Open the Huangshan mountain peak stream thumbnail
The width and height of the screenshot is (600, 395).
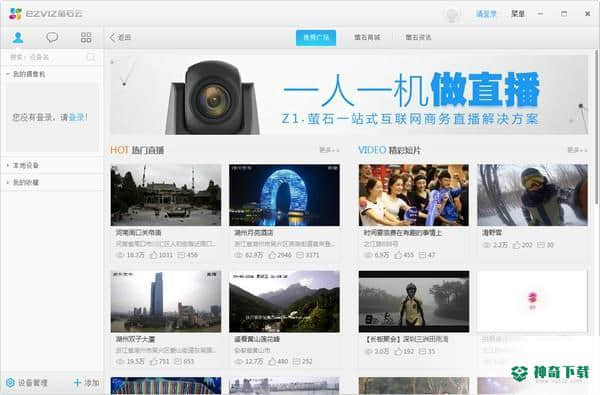point(284,302)
